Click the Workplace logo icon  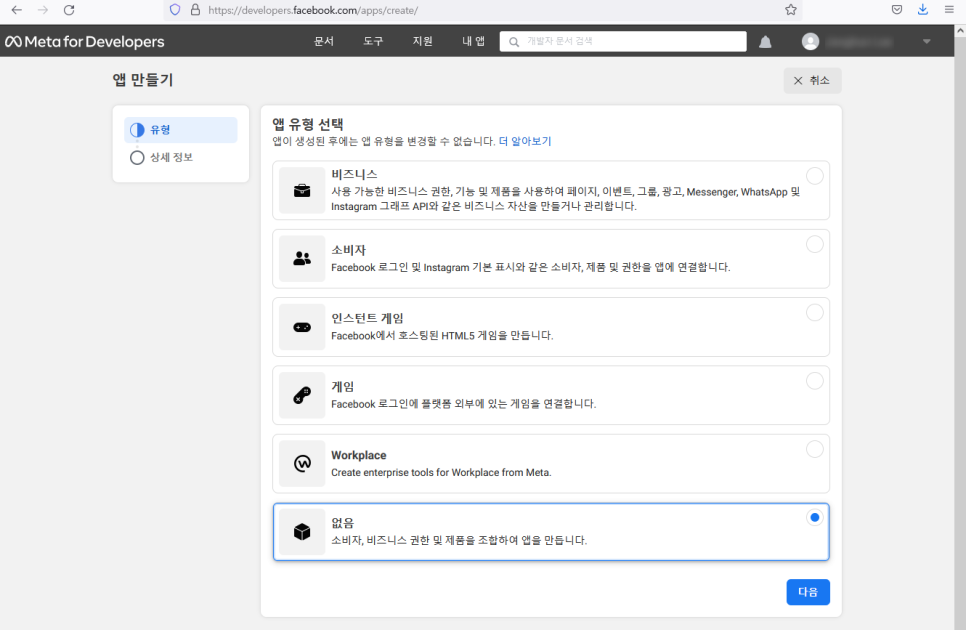302,464
